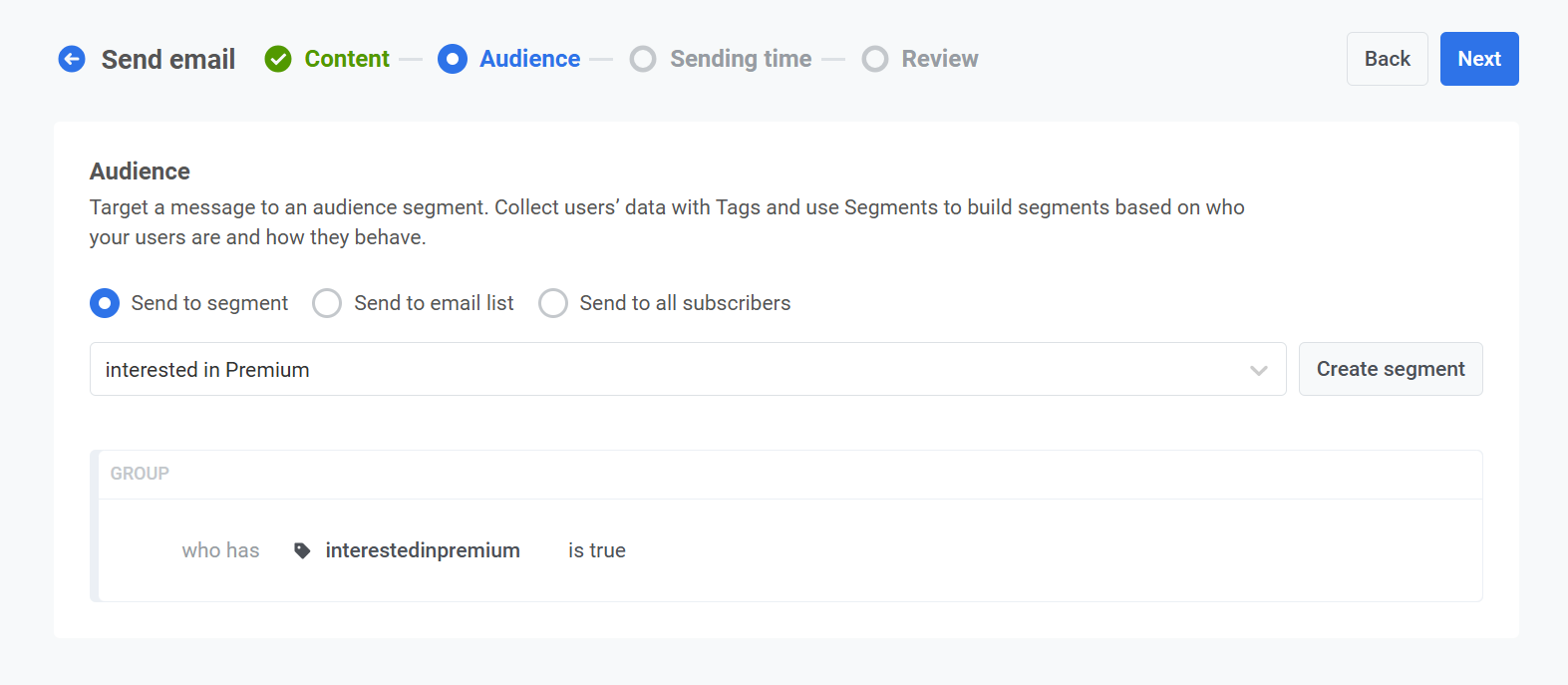The image size is (1568, 685).
Task: Click the Review step circle icon
Action: 875,59
